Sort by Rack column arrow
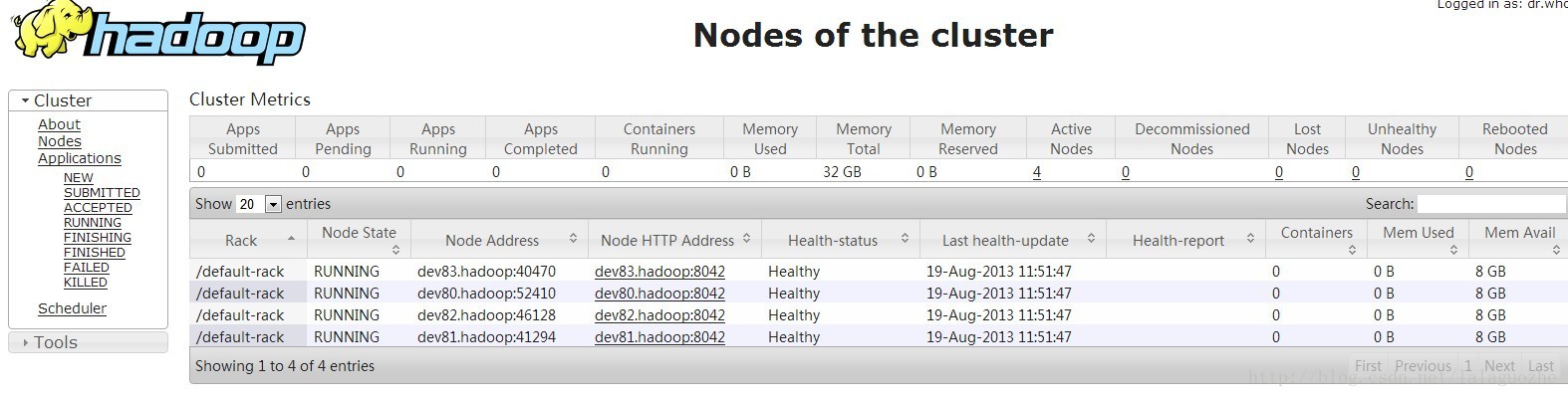 coord(291,239)
